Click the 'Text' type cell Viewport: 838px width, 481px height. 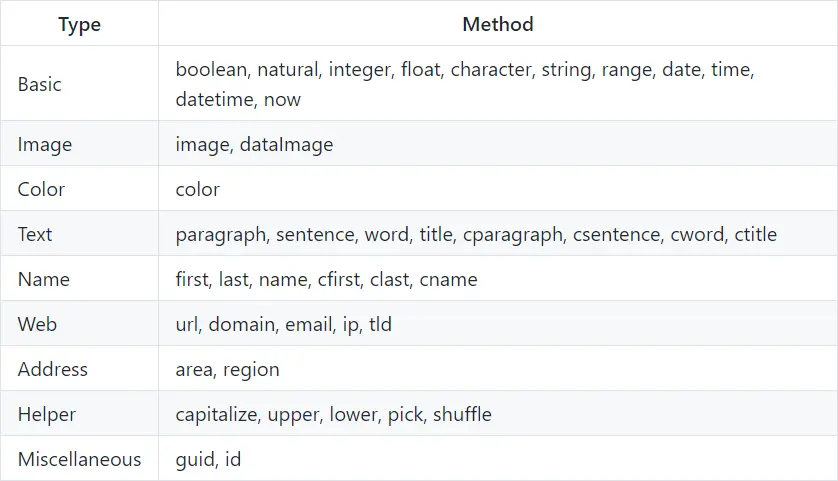tap(35, 234)
